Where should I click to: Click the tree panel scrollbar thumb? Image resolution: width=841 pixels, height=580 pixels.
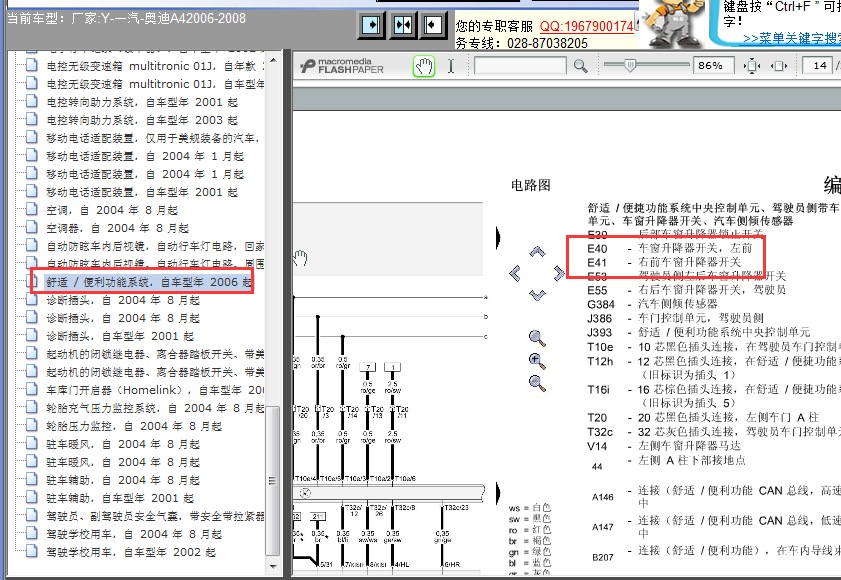point(273,481)
